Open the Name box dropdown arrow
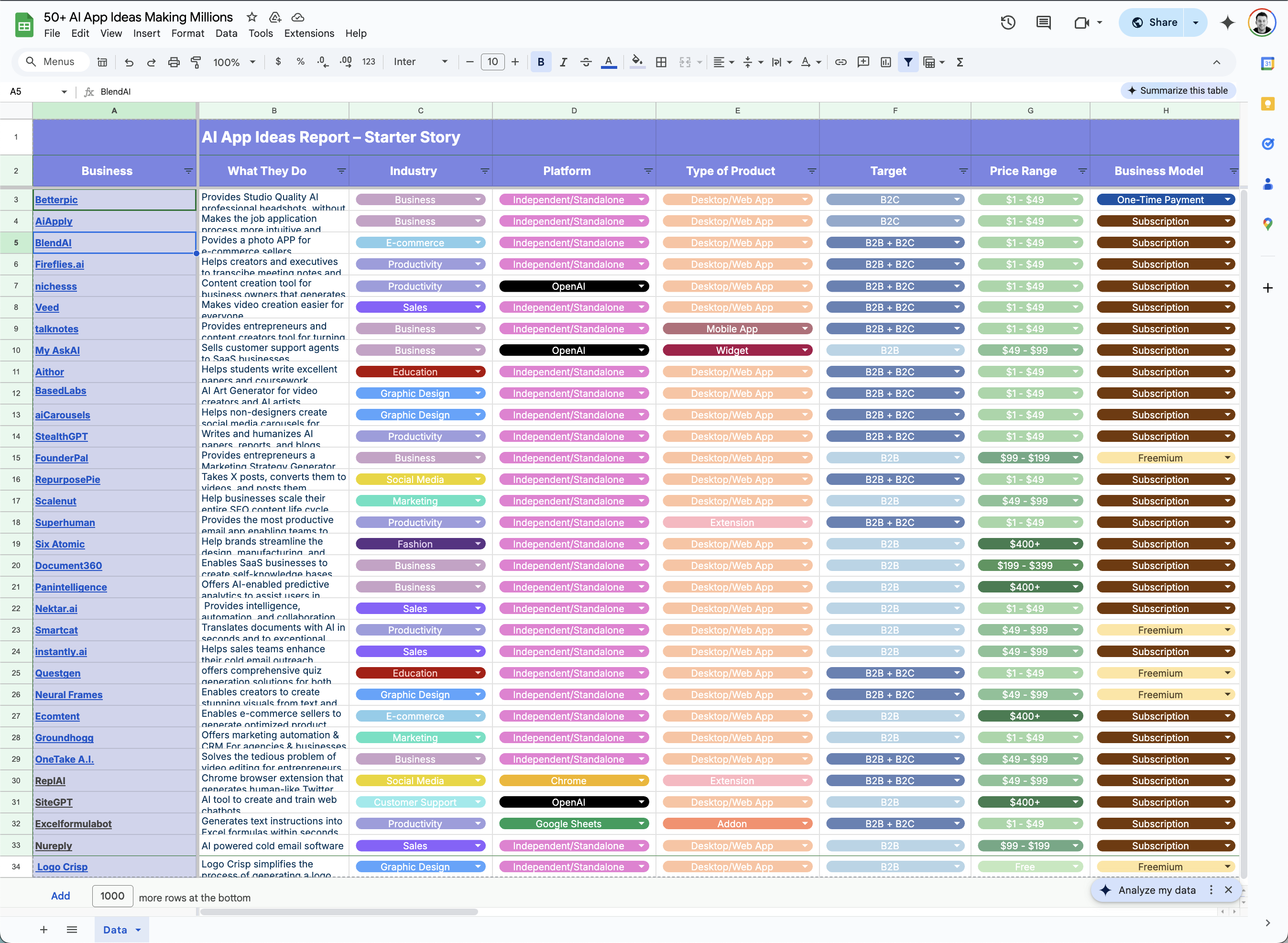This screenshot has height=943, width=1288. tap(64, 91)
